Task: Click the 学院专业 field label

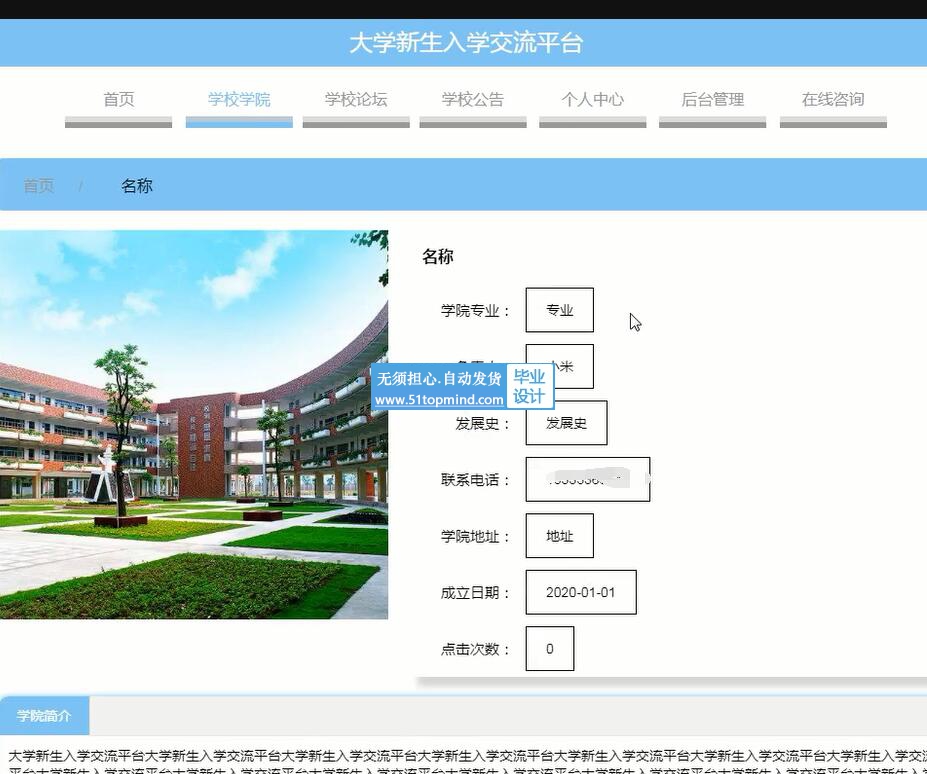Action: (x=475, y=310)
